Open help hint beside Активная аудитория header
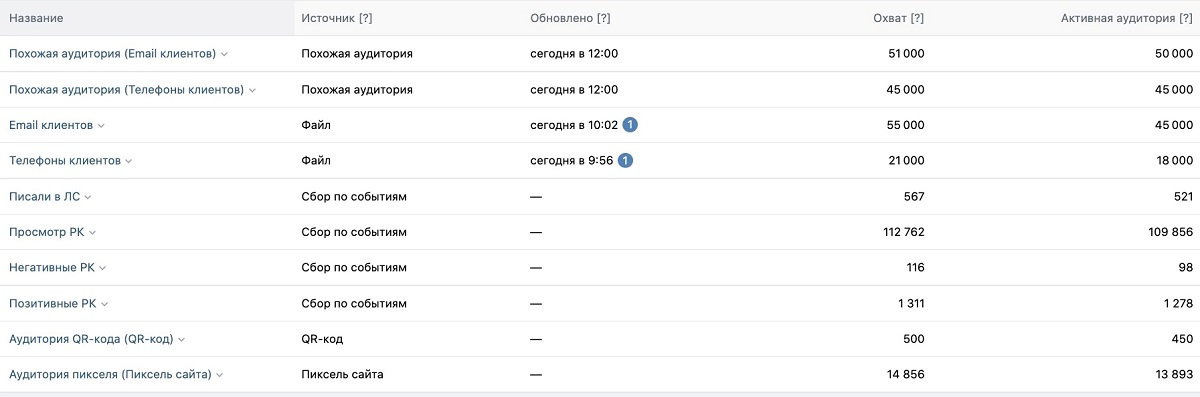1200x397 pixels. (1186, 18)
